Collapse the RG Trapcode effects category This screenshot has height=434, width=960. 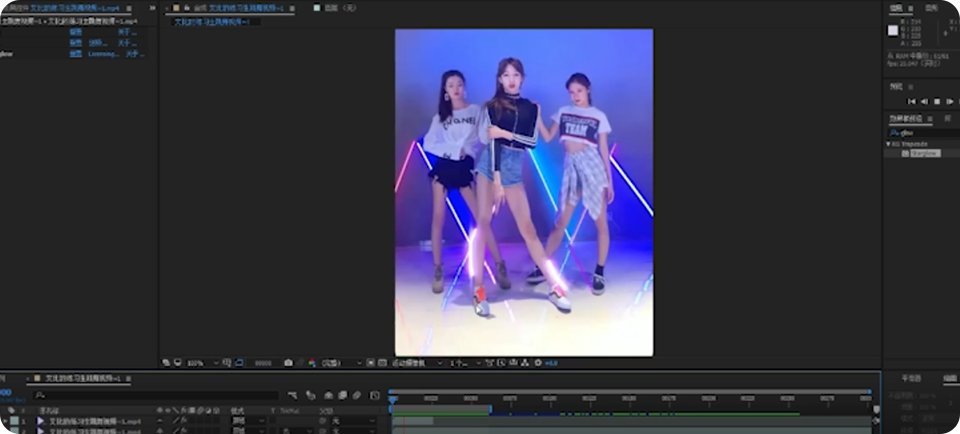tap(888, 144)
